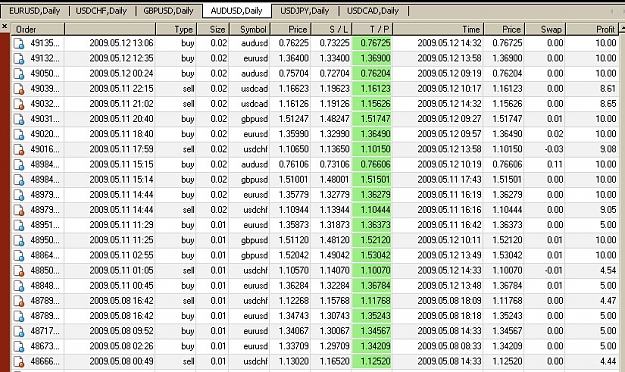Click the profit value 4.44
The image size is (625, 372).
point(608,361)
